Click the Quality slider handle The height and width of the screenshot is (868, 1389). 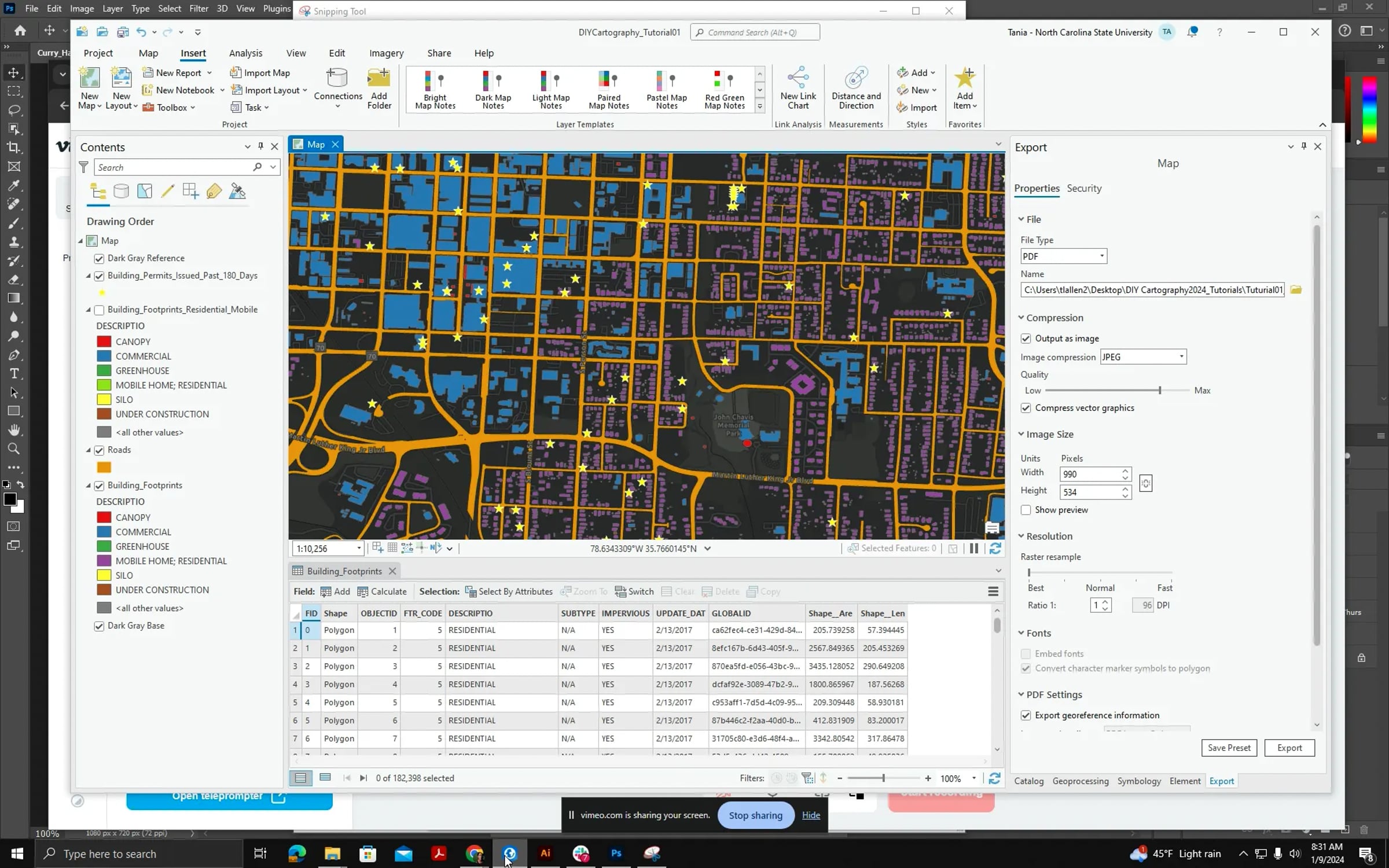[1159, 391]
